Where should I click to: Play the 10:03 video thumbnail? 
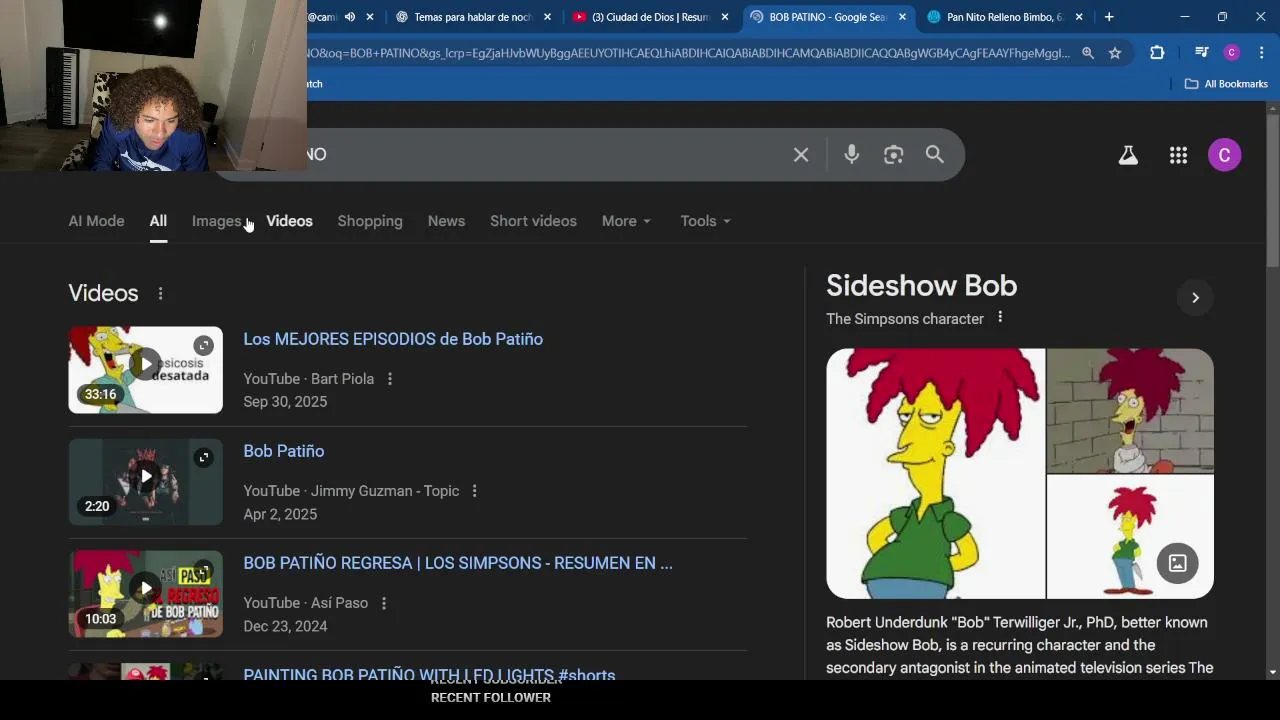[x=145, y=594]
